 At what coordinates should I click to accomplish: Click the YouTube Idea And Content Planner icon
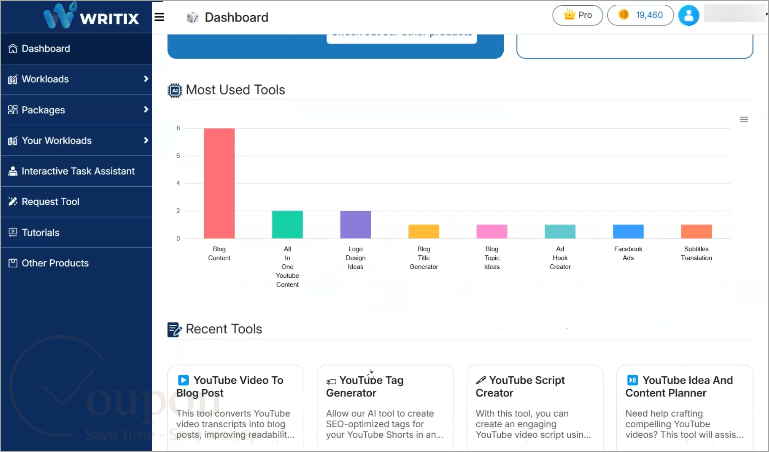click(x=633, y=380)
